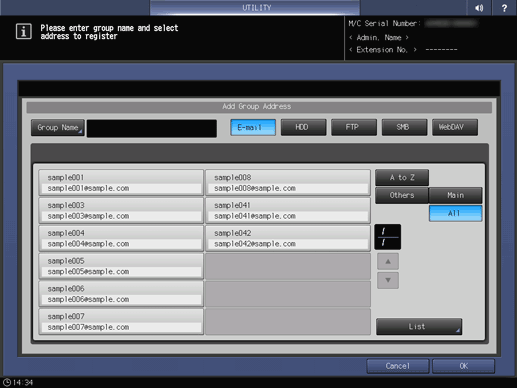The image size is (517, 388).
Task: Open help with the question mark icon
Action: pyautogui.click(x=504, y=8)
